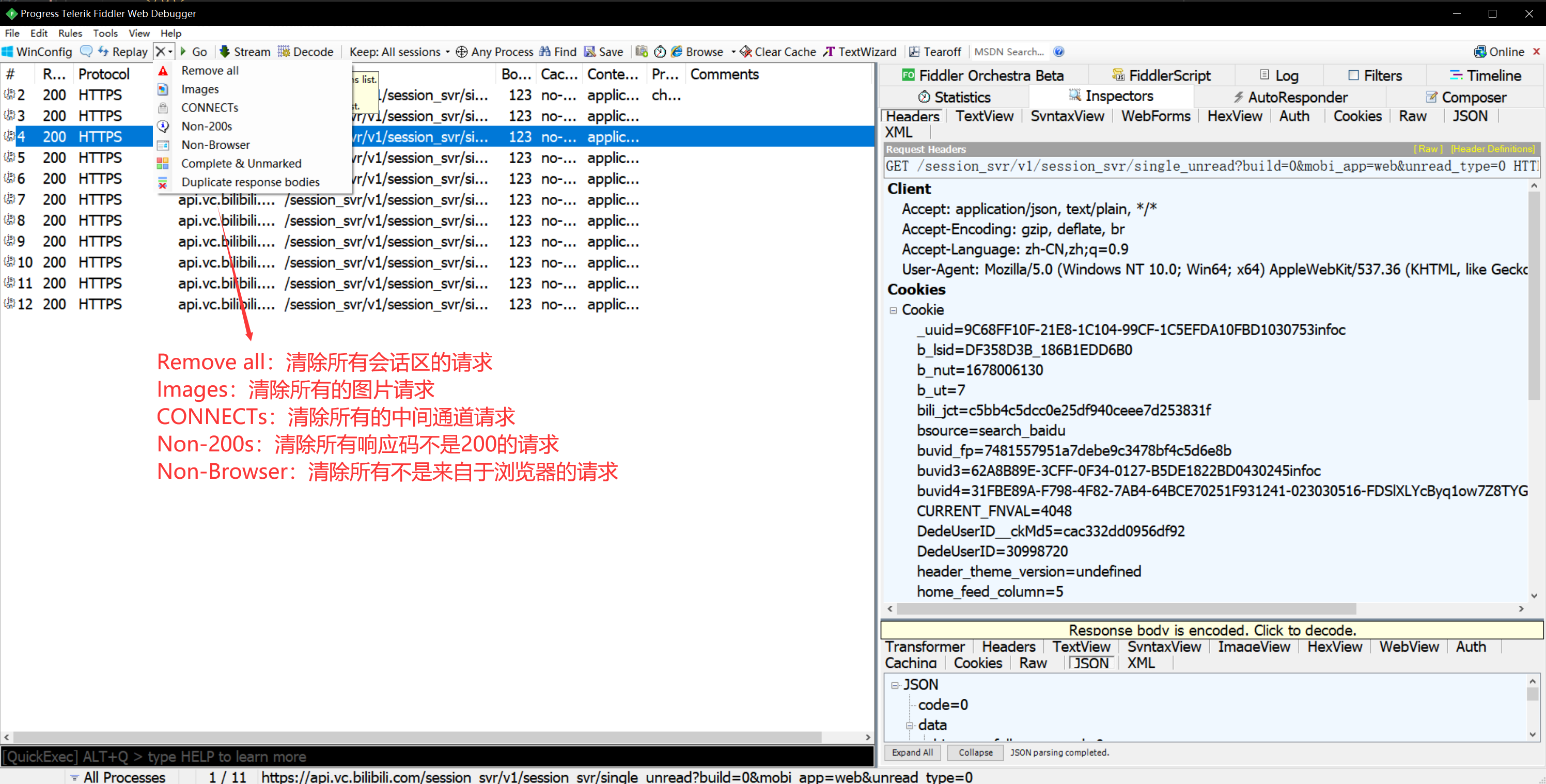Click the blue help icon next to MSDN Search
Image resolution: width=1546 pixels, height=784 pixels.
tap(1059, 52)
